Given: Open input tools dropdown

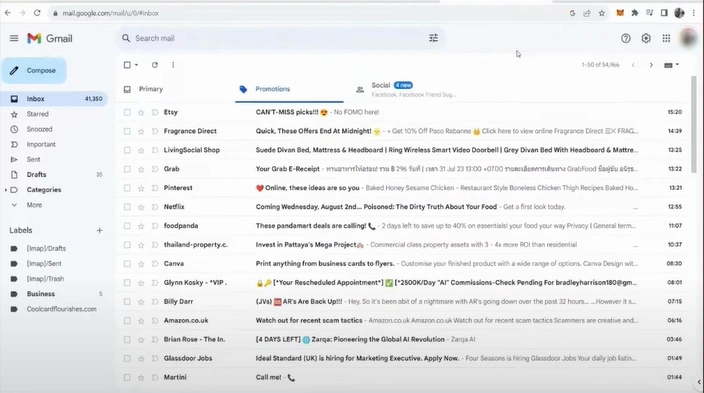Looking at the screenshot, I should 672,65.
